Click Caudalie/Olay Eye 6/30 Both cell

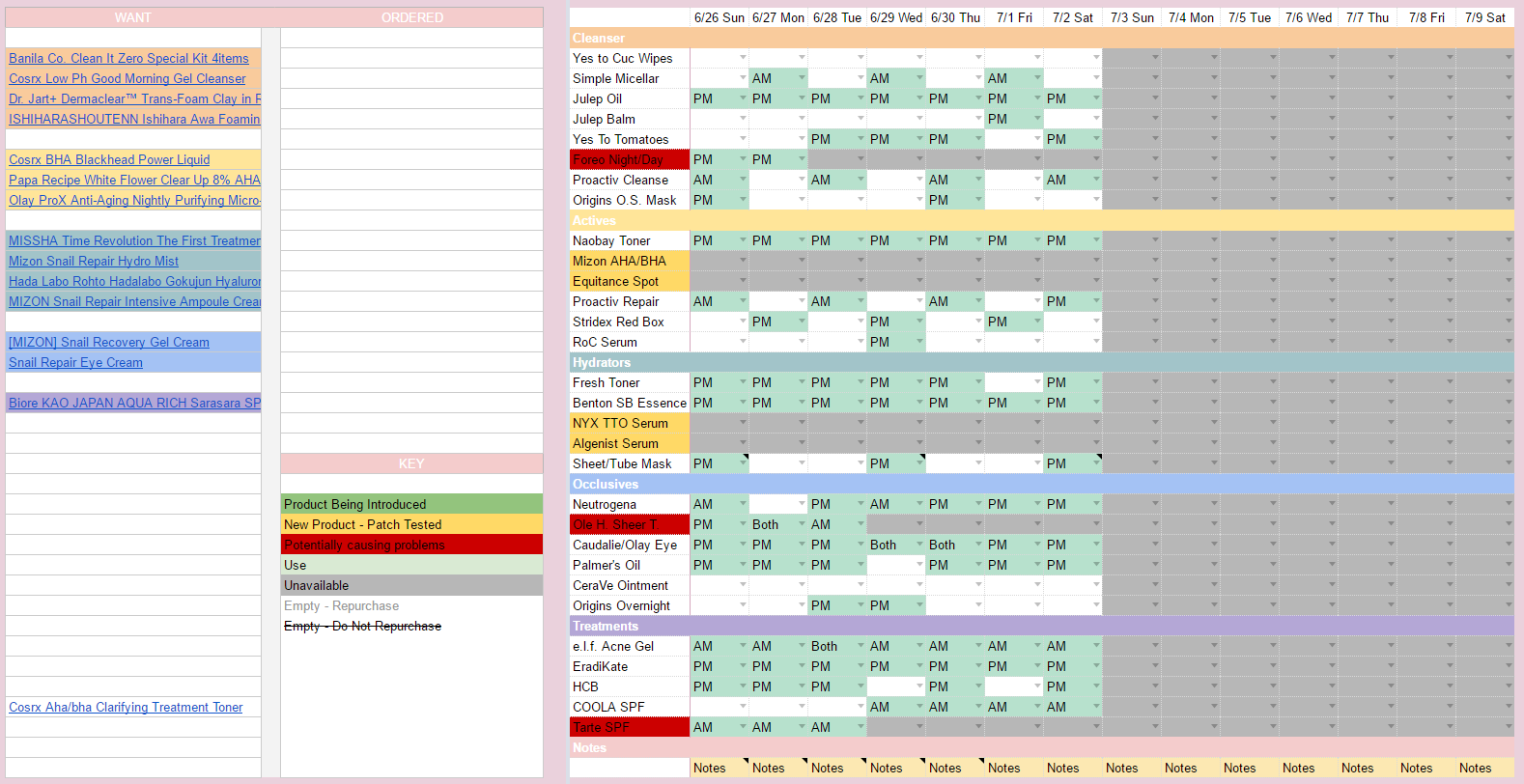coord(955,545)
